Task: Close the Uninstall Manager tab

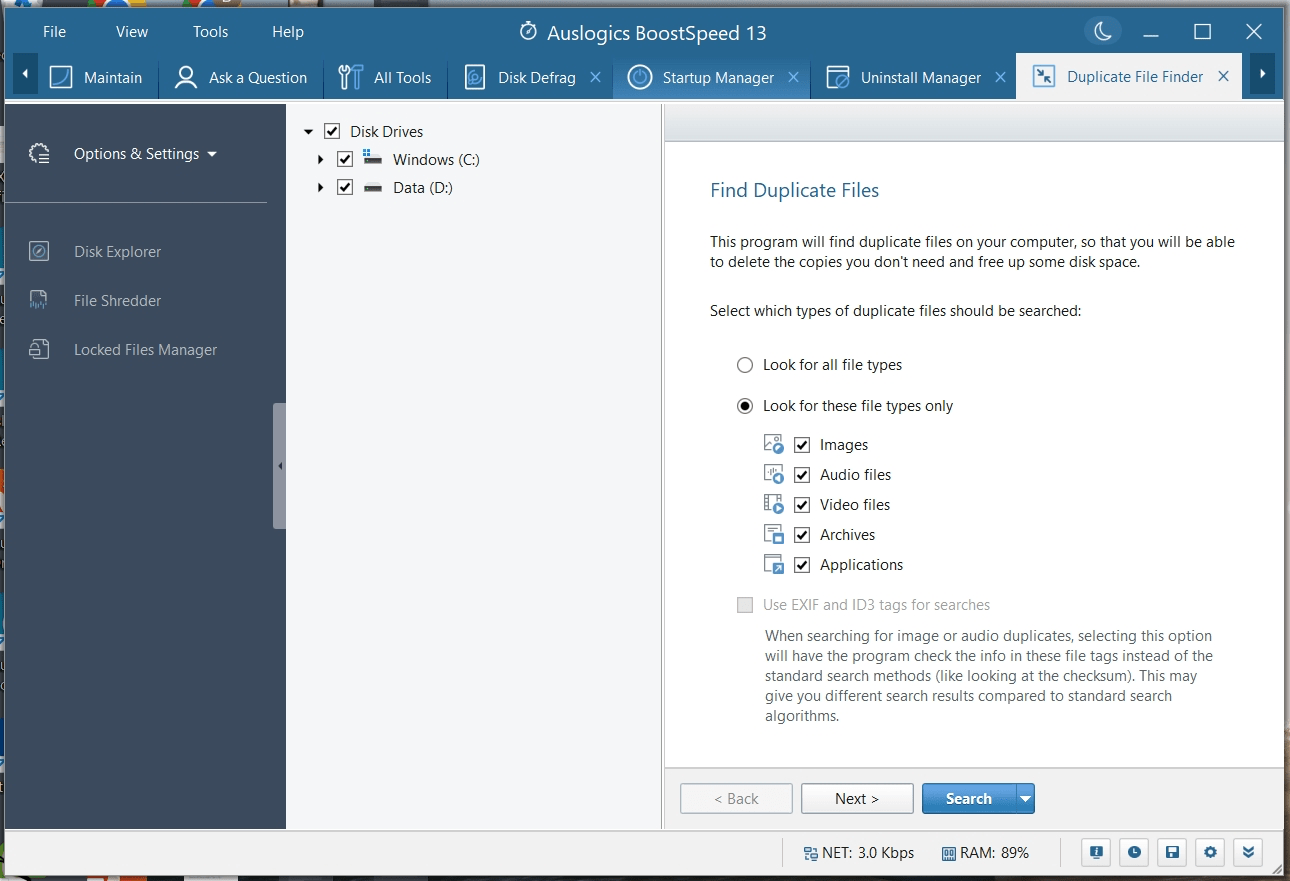Action: [1000, 77]
